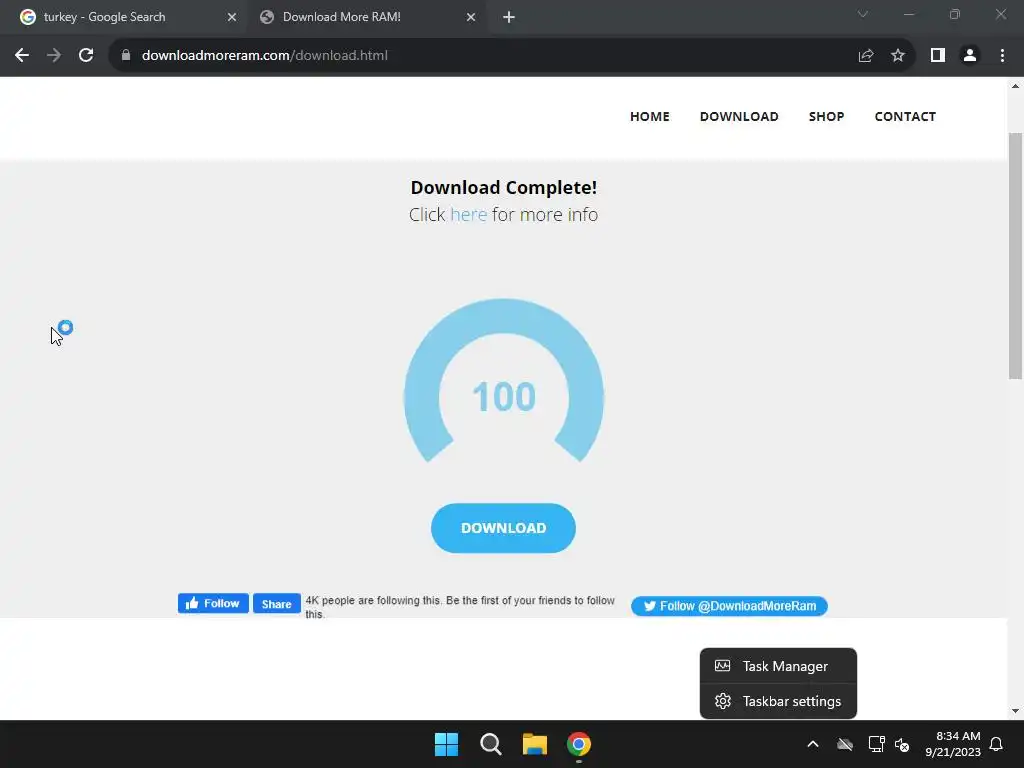Click the scrollbar up arrow
Screen dimensions: 1024x768
(1015, 86)
